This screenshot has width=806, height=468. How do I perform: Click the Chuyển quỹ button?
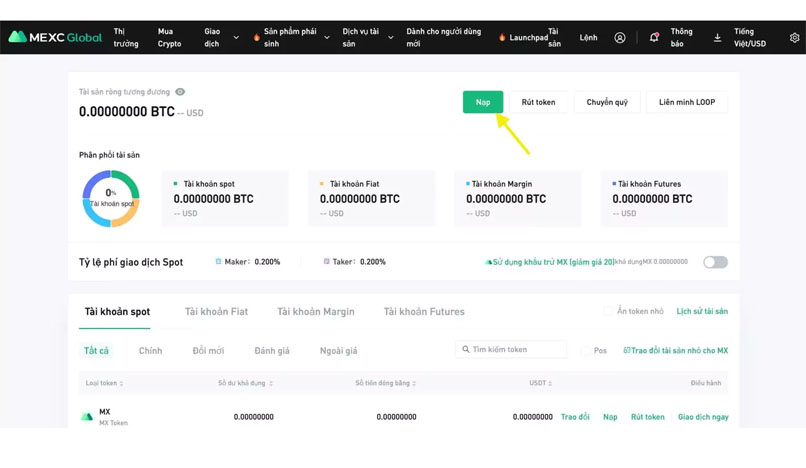607,102
